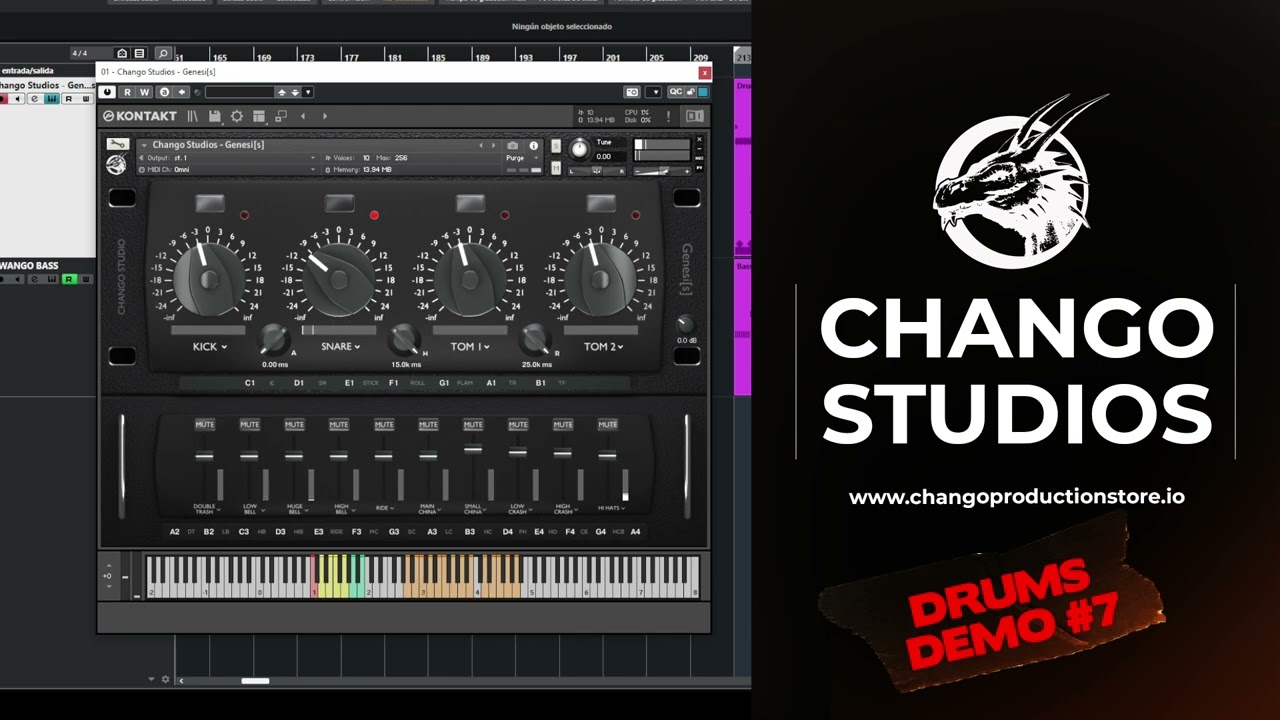Image resolution: width=1280 pixels, height=720 pixels.
Task: Click the instrument info (i) icon
Action: click(x=534, y=145)
